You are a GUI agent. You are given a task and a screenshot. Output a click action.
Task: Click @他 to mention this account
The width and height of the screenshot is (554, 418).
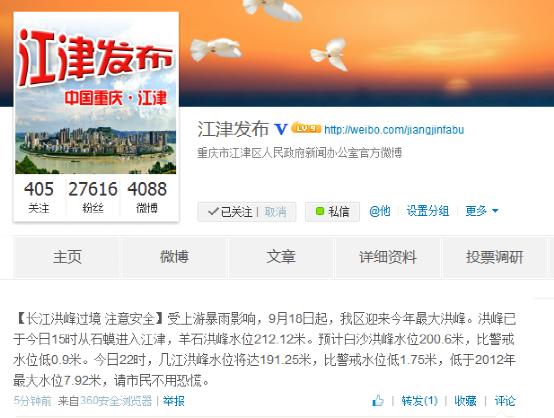tap(379, 211)
